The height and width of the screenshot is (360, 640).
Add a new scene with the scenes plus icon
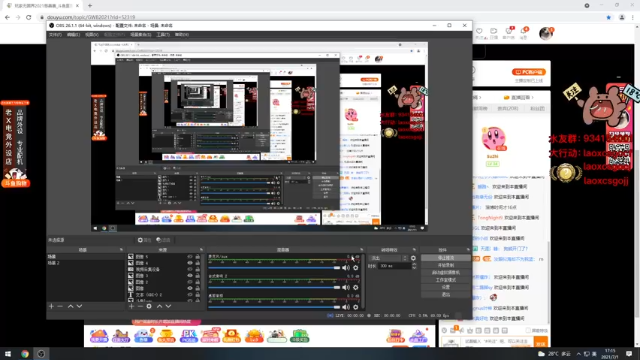[x=51, y=306]
